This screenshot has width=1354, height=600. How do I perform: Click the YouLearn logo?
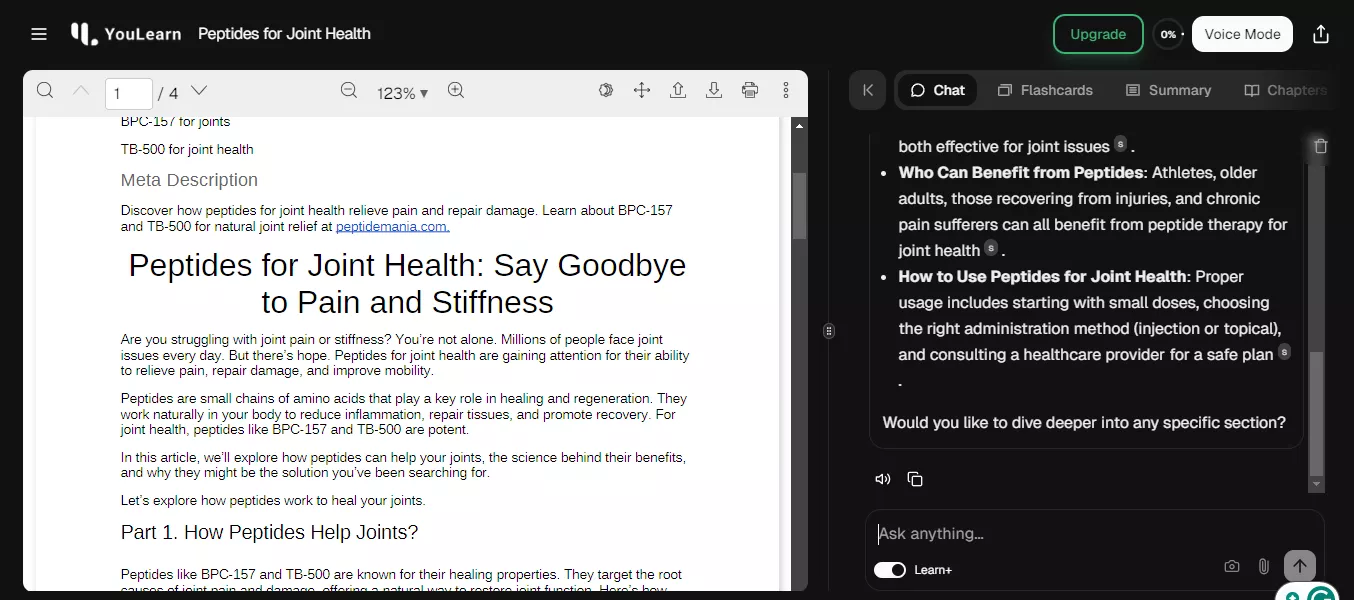pyautogui.click(x=126, y=34)
